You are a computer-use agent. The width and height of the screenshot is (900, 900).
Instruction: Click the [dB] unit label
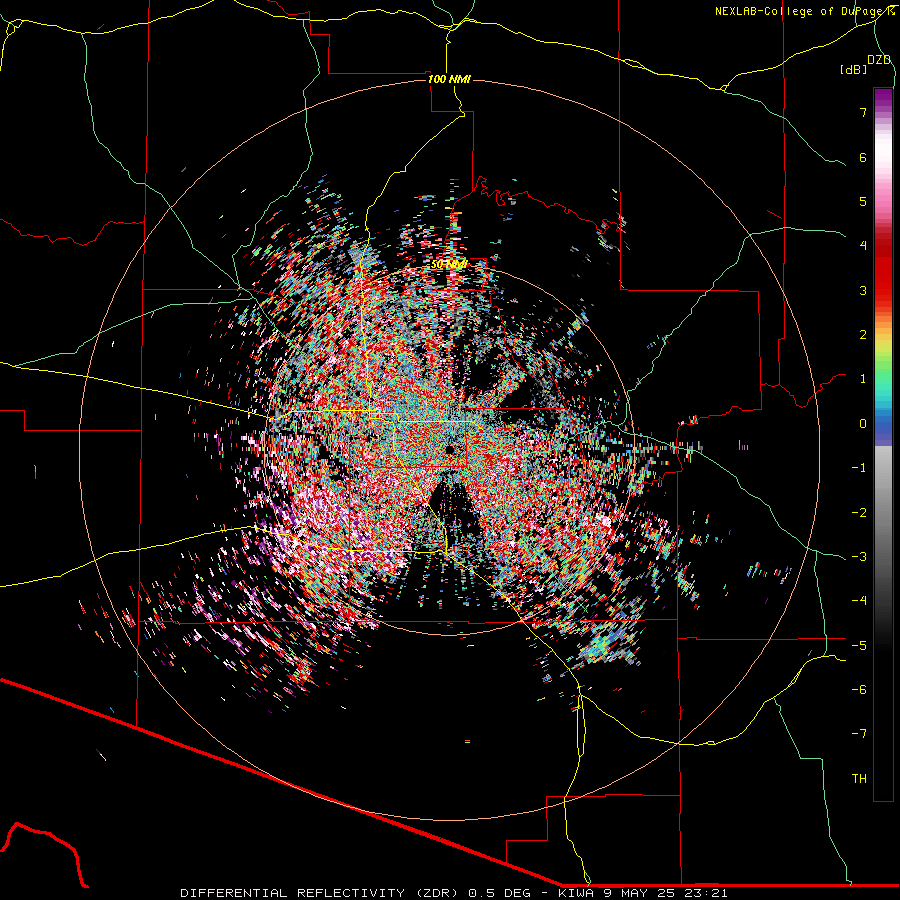click(853, 69)
